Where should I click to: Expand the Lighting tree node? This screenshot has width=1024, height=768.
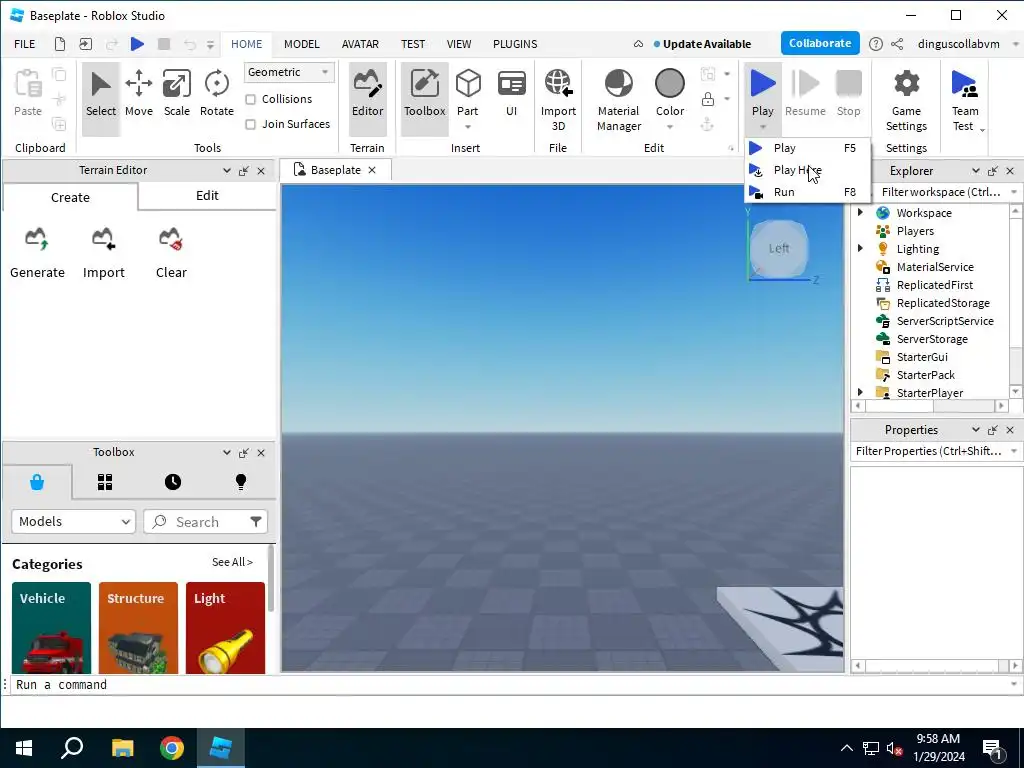point(860,248)
